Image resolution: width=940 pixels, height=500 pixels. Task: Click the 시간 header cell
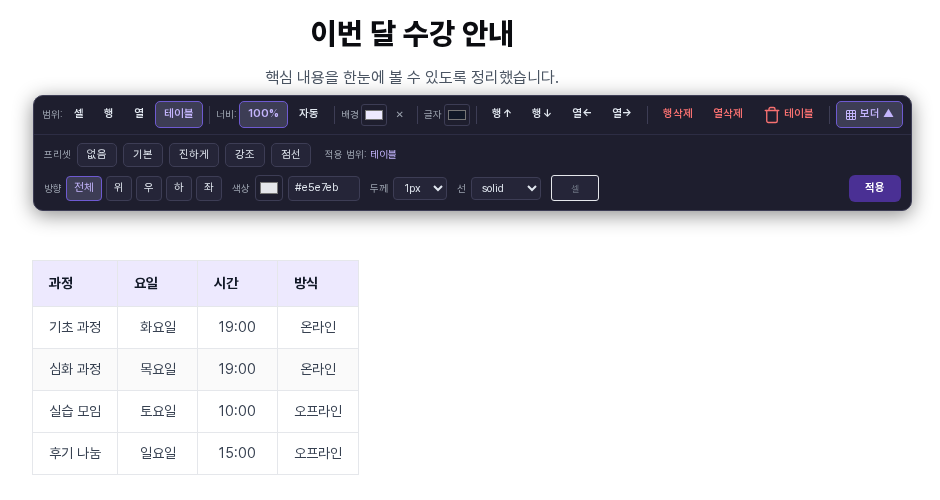pyautogui.click(x=237, y=284)
